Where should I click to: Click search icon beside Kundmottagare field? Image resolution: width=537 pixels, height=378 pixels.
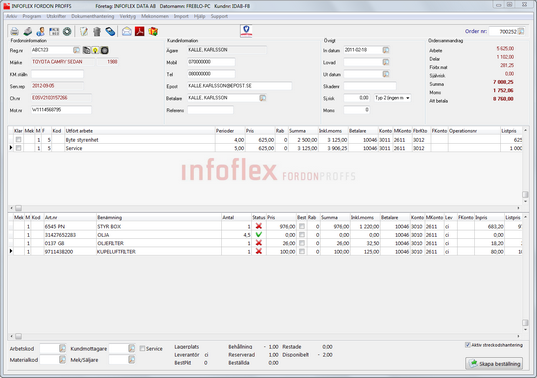pos(132,349)
